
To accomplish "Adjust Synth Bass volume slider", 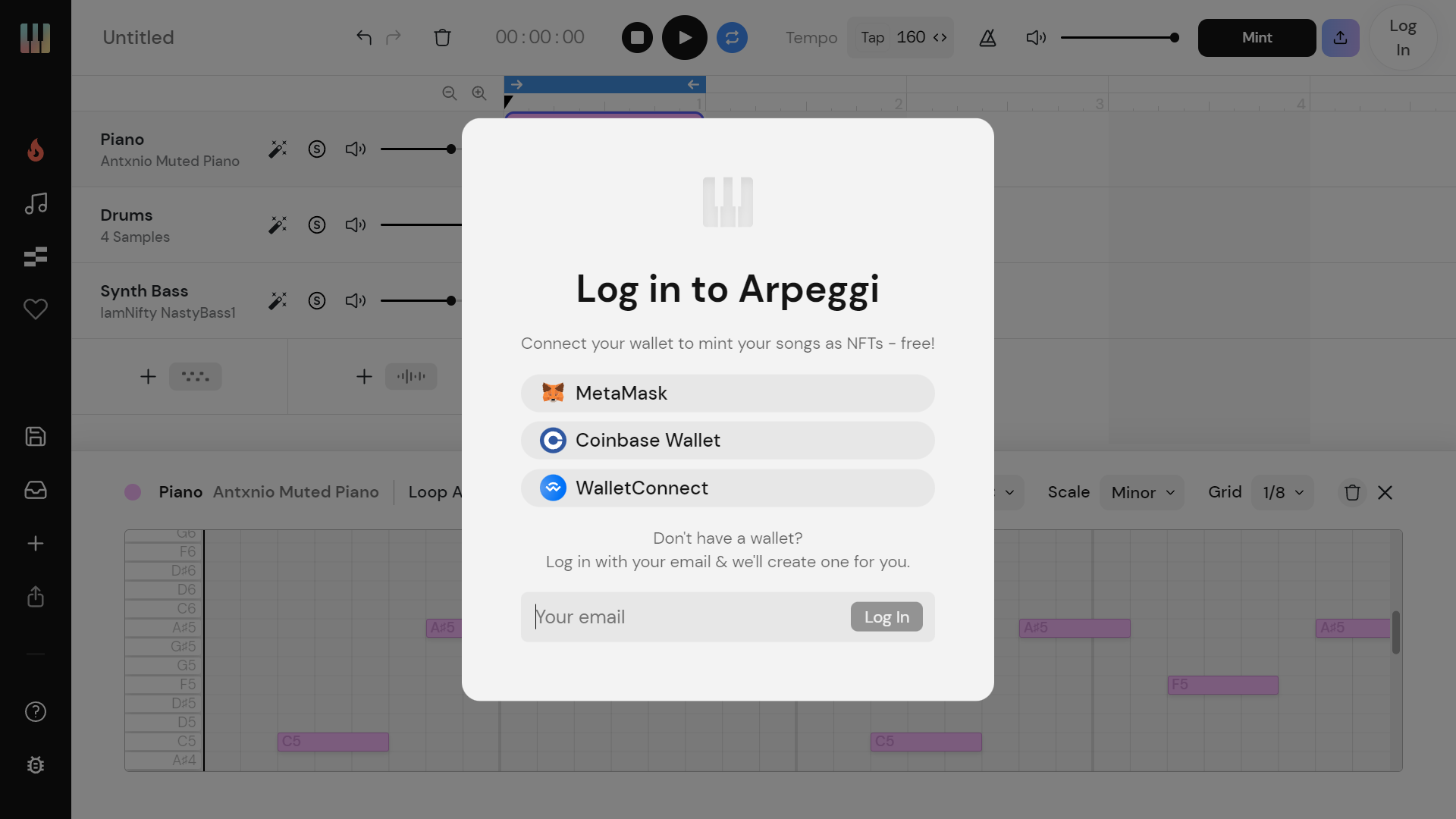I will 451,301.
